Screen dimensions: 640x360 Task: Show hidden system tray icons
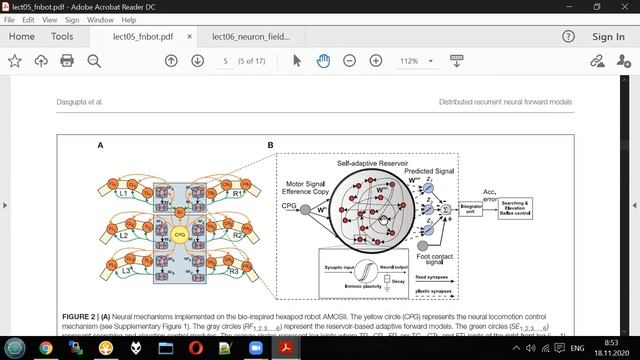tap(516, 348)
